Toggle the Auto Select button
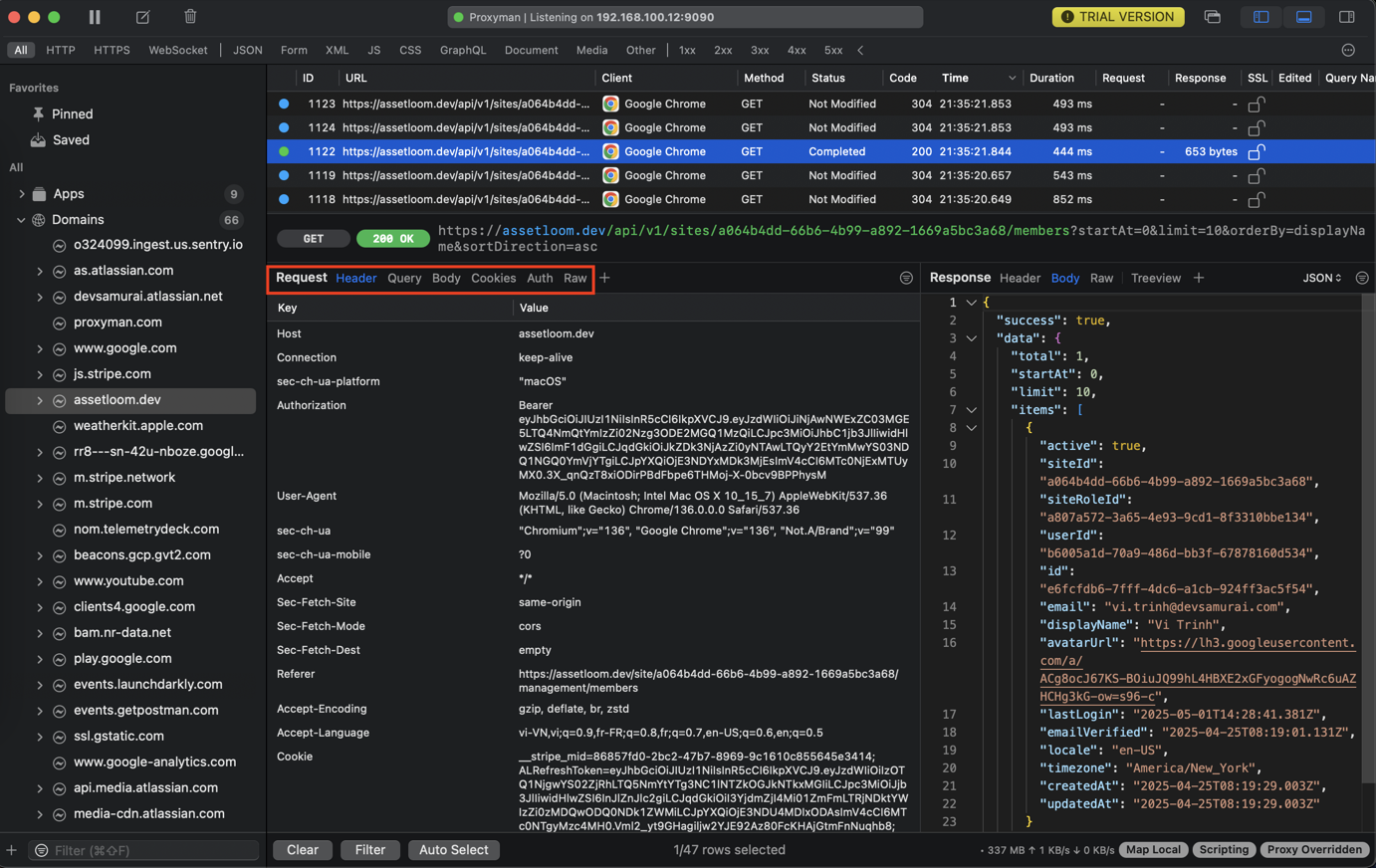The image size is (1376, 868). (453, 850)
